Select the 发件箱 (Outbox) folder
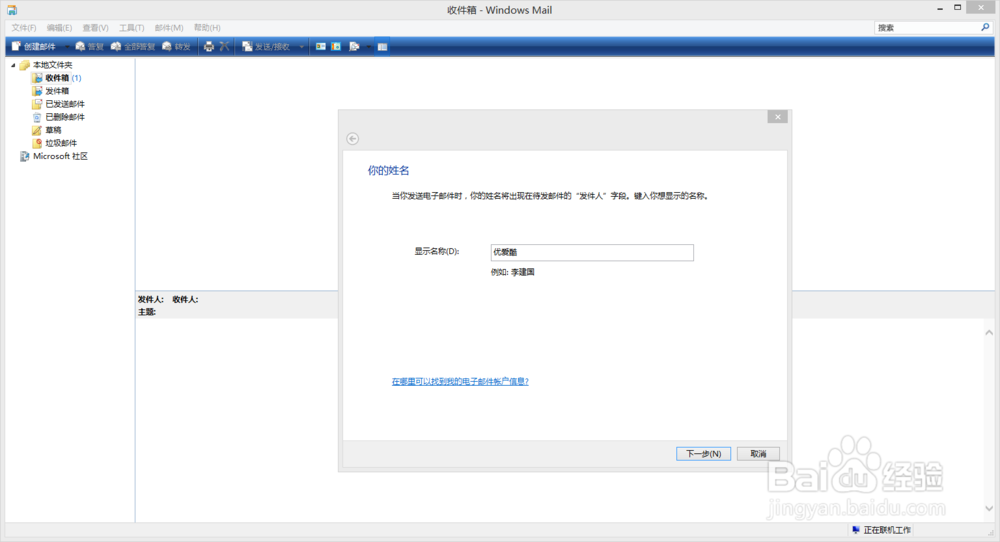This screenshot has height=542, width=1000. (x=57, y=91)
